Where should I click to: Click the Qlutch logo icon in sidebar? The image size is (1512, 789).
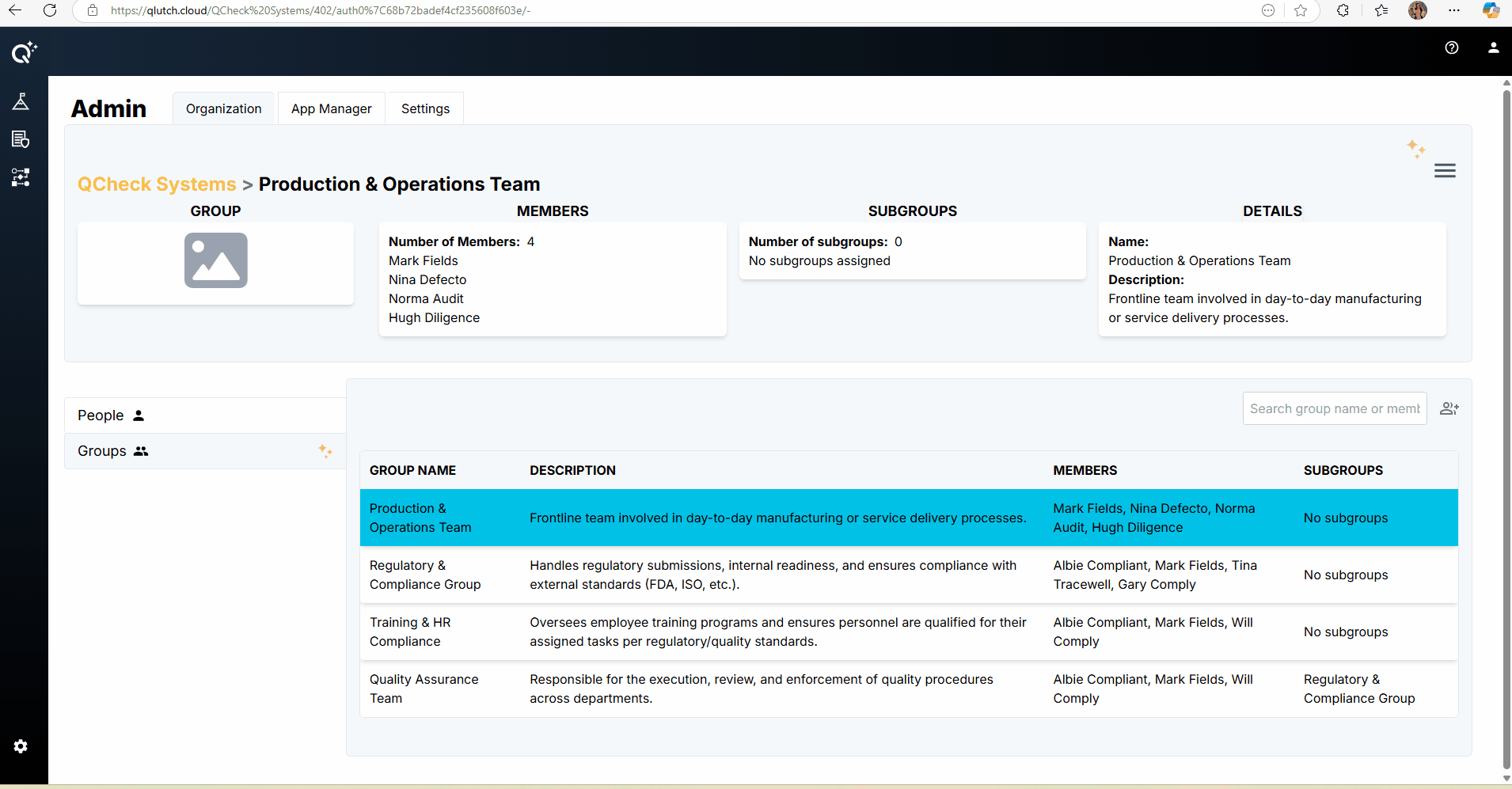[x=23, y=52]
